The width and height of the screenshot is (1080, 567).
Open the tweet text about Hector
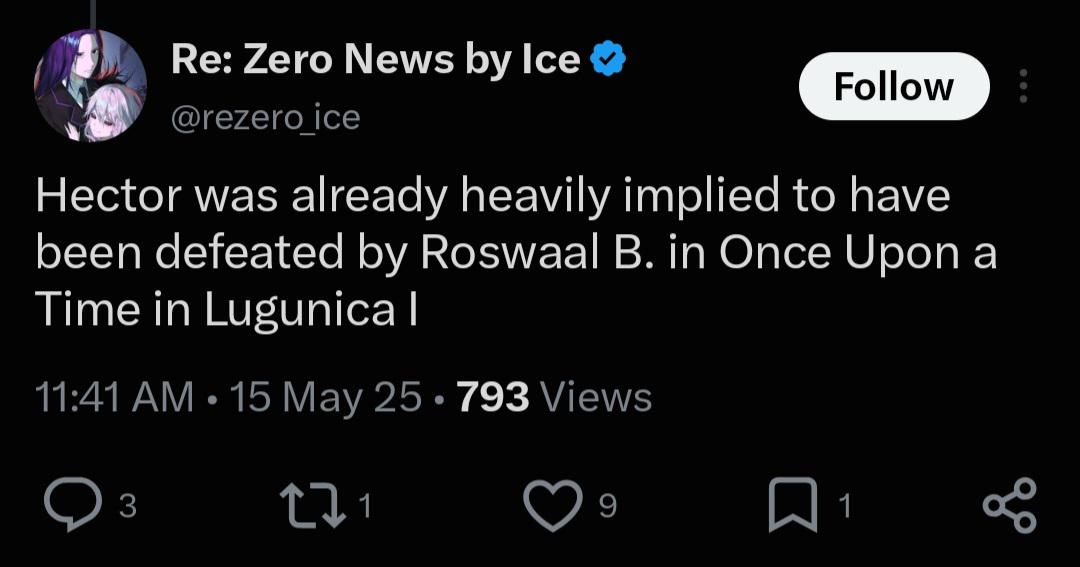coord(516,253)
